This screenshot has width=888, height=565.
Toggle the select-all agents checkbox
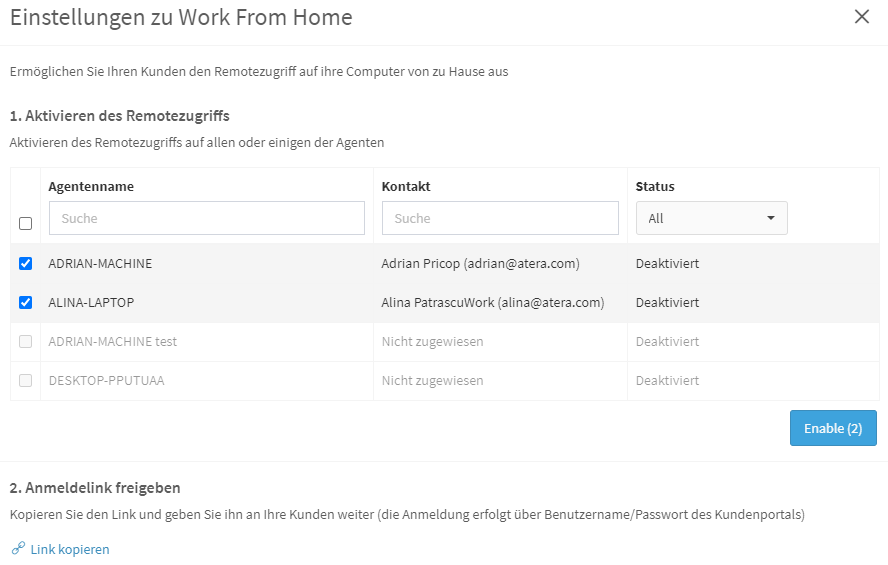(25, 224)
